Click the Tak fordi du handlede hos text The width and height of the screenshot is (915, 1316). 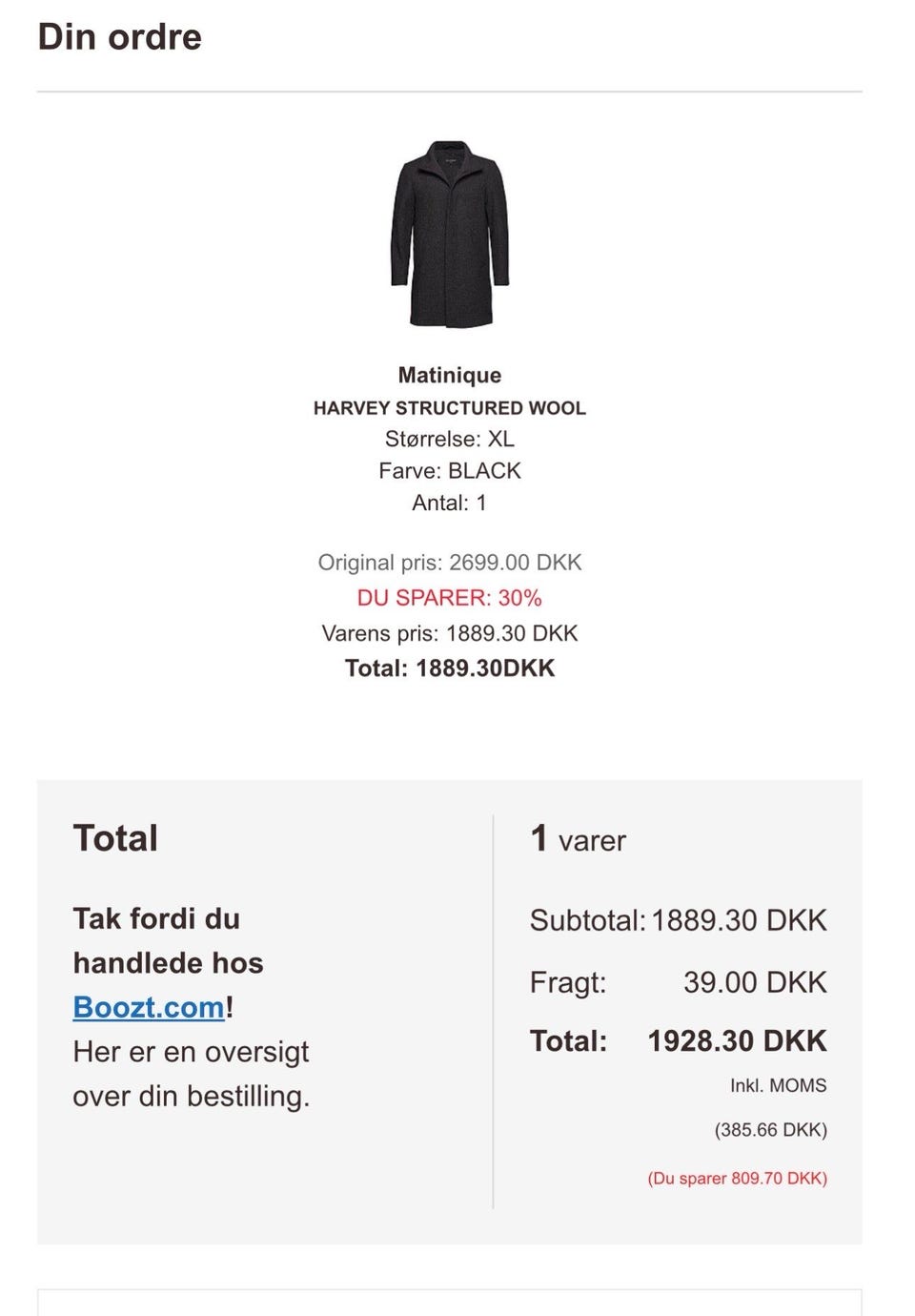click(x=168, y=940)
